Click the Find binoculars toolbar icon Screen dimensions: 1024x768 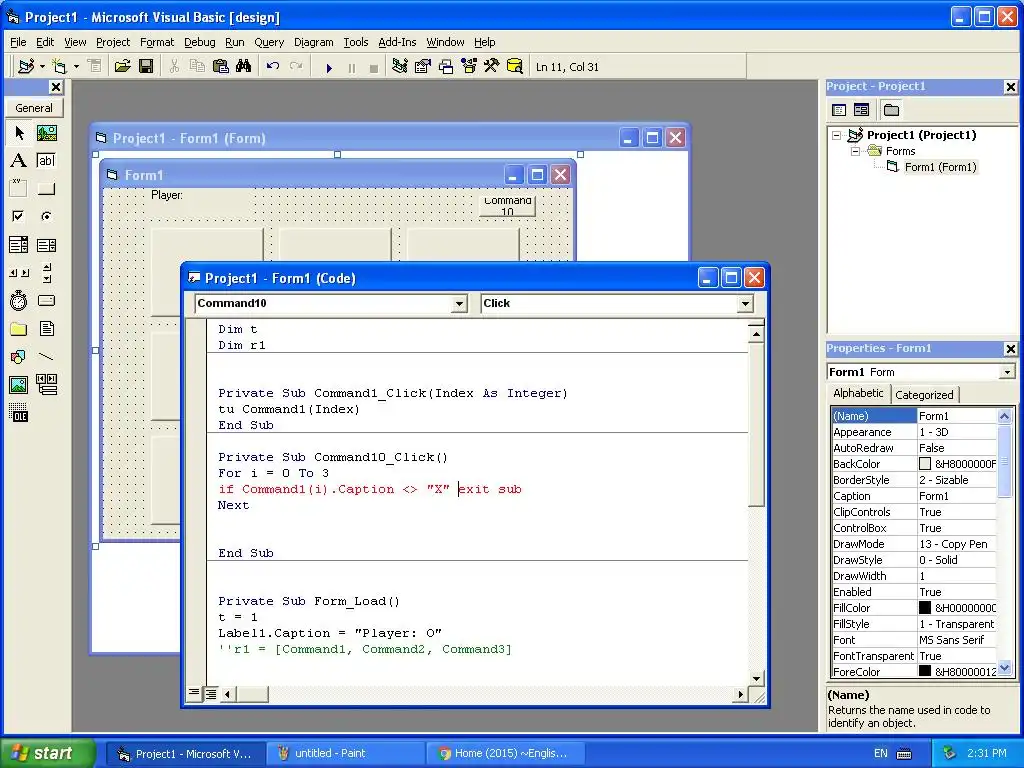click(x=244, y=67)
